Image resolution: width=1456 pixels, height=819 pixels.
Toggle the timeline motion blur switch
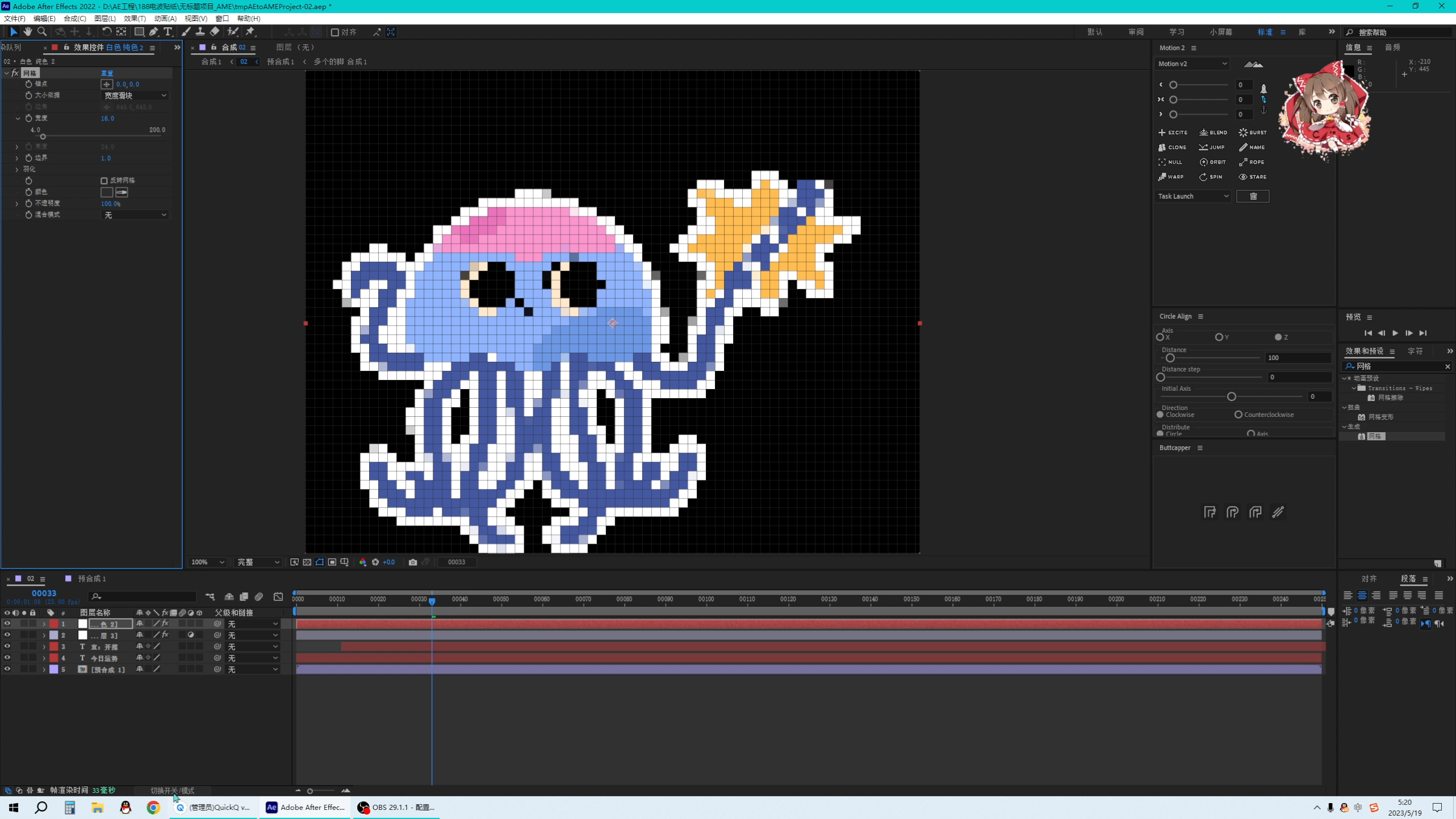click(x=259, y=597)
